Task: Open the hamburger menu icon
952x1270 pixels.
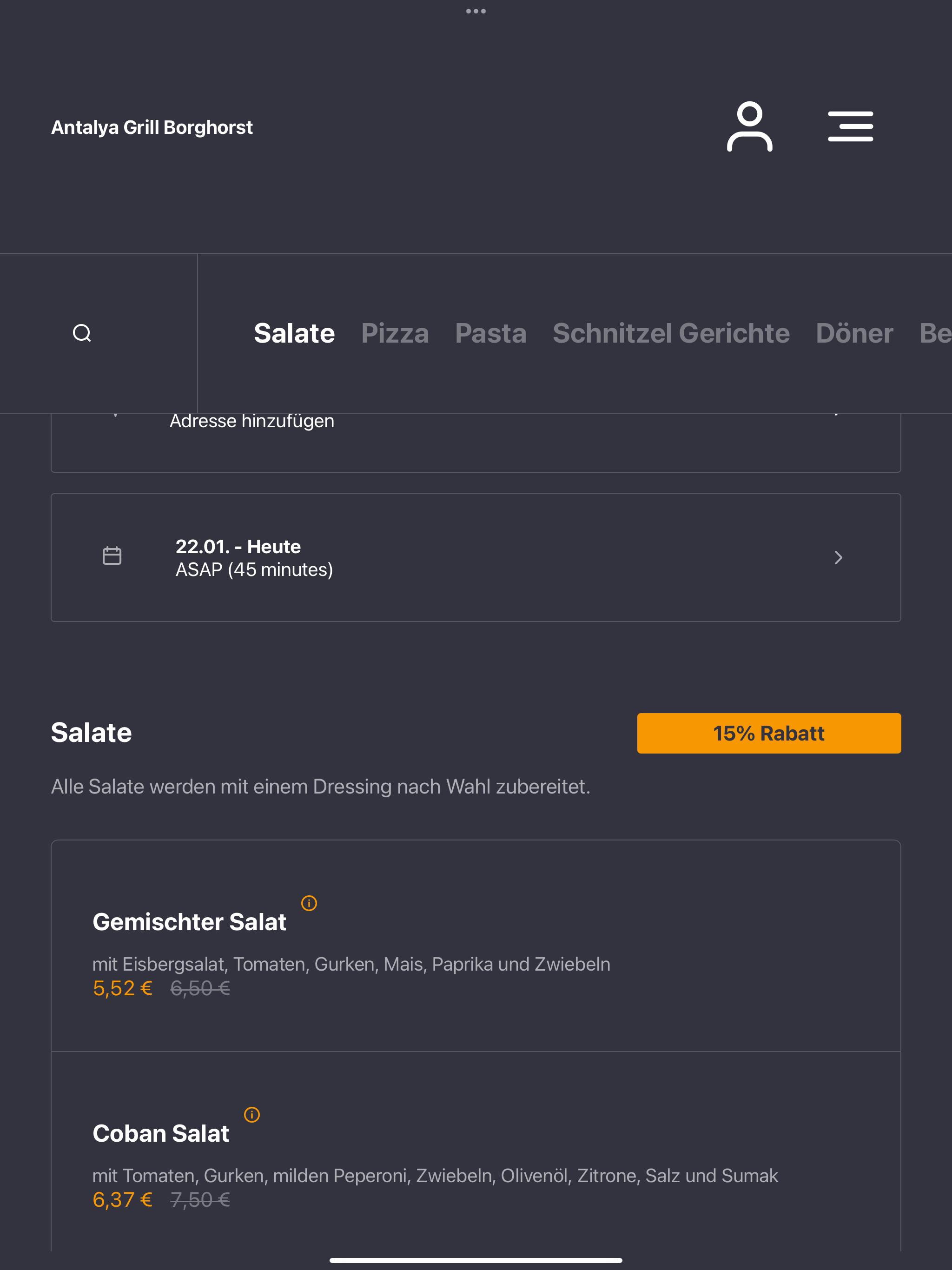Action: pos(850,127)
